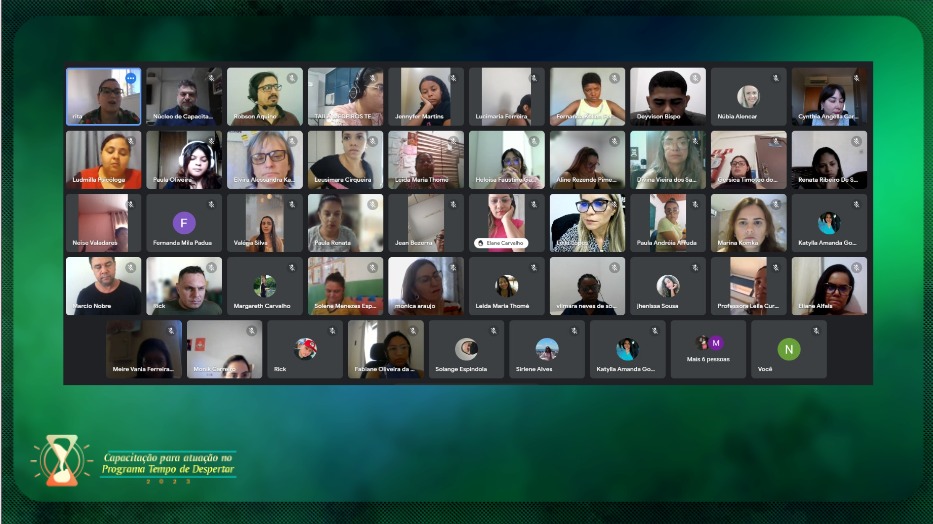Click the purple F avatar of Fernanda Mila Padua
Image resolution: width=933 pixels, height=524 pixels.
184,223
